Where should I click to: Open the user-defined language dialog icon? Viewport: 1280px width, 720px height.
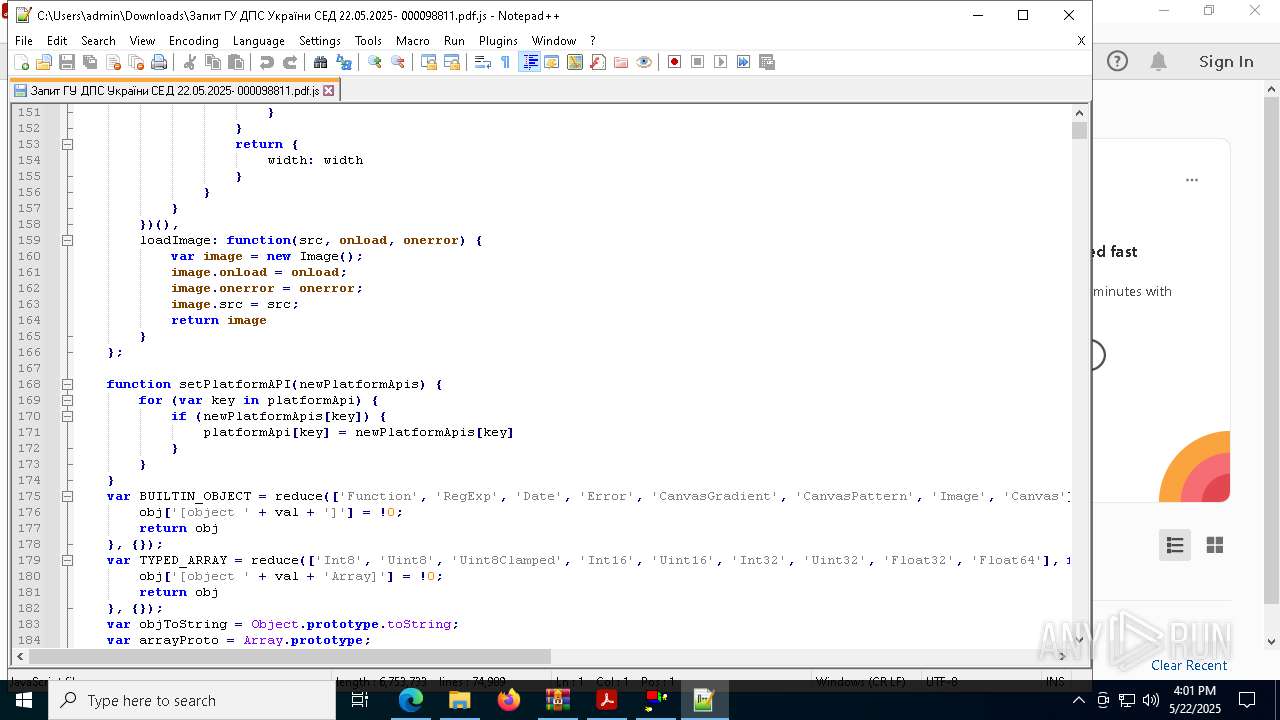point(551,62)
